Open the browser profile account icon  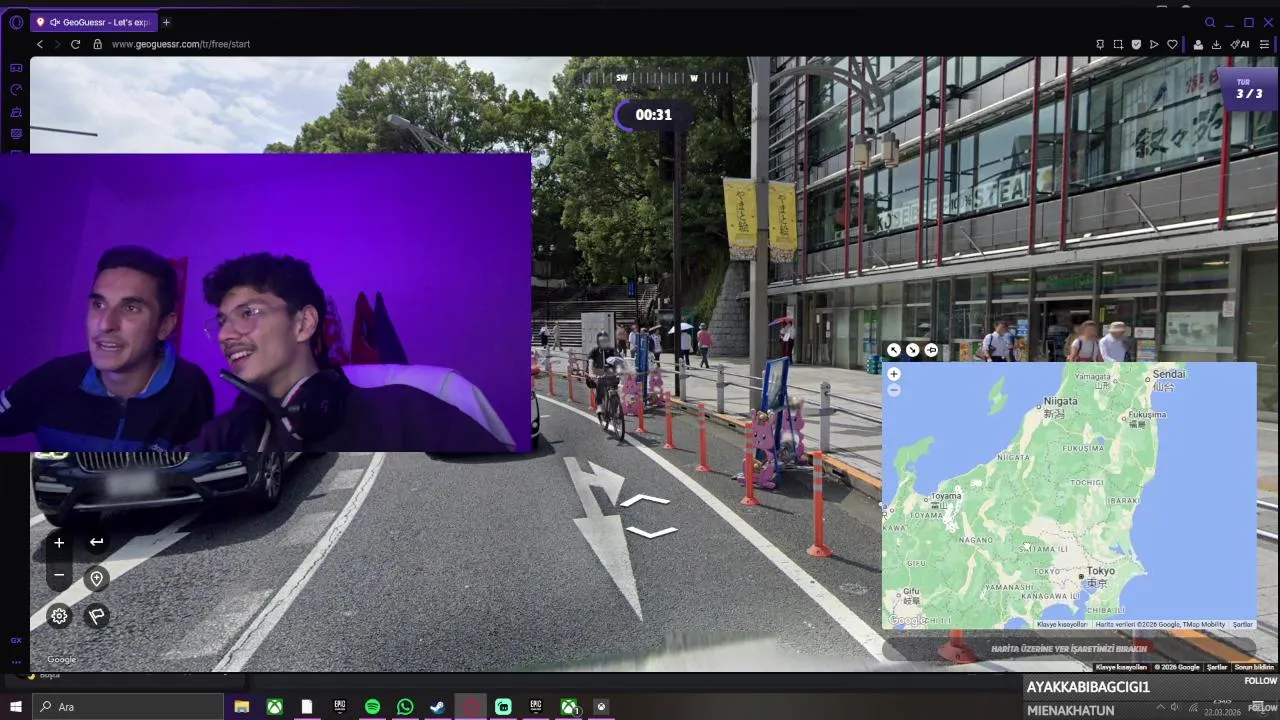pyautogui.click(x=1198, y=44)
